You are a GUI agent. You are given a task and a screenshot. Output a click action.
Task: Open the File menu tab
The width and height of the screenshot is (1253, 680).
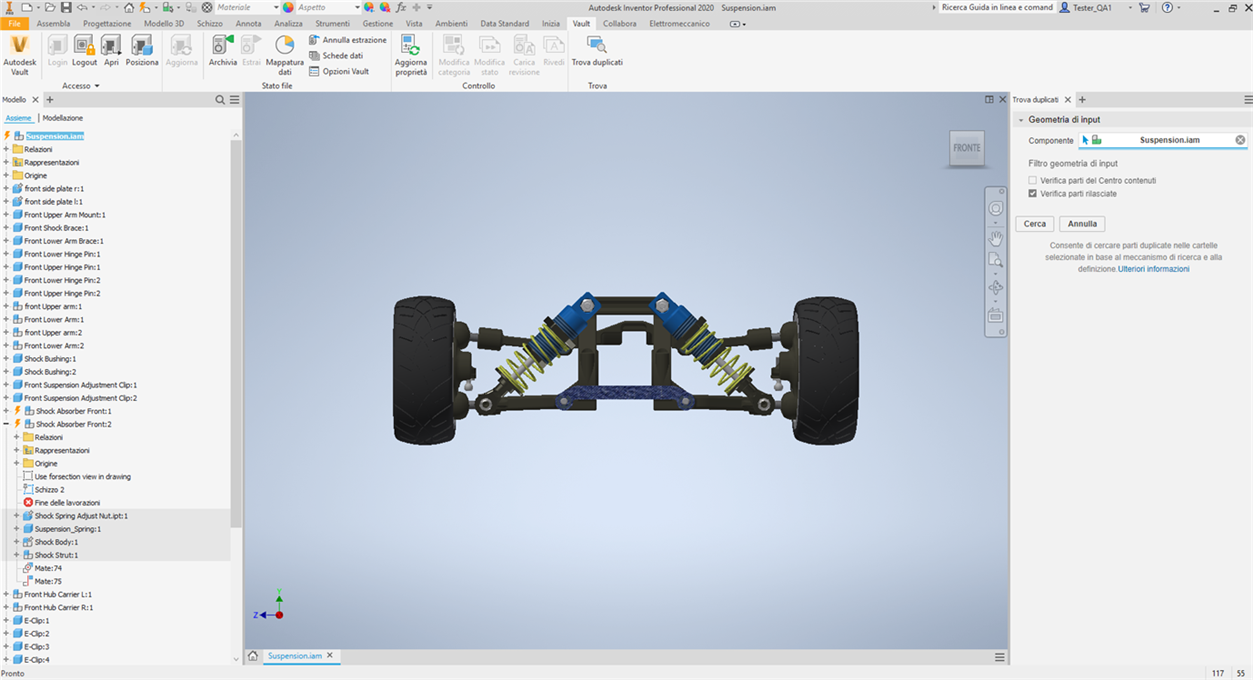click(14, 23)
